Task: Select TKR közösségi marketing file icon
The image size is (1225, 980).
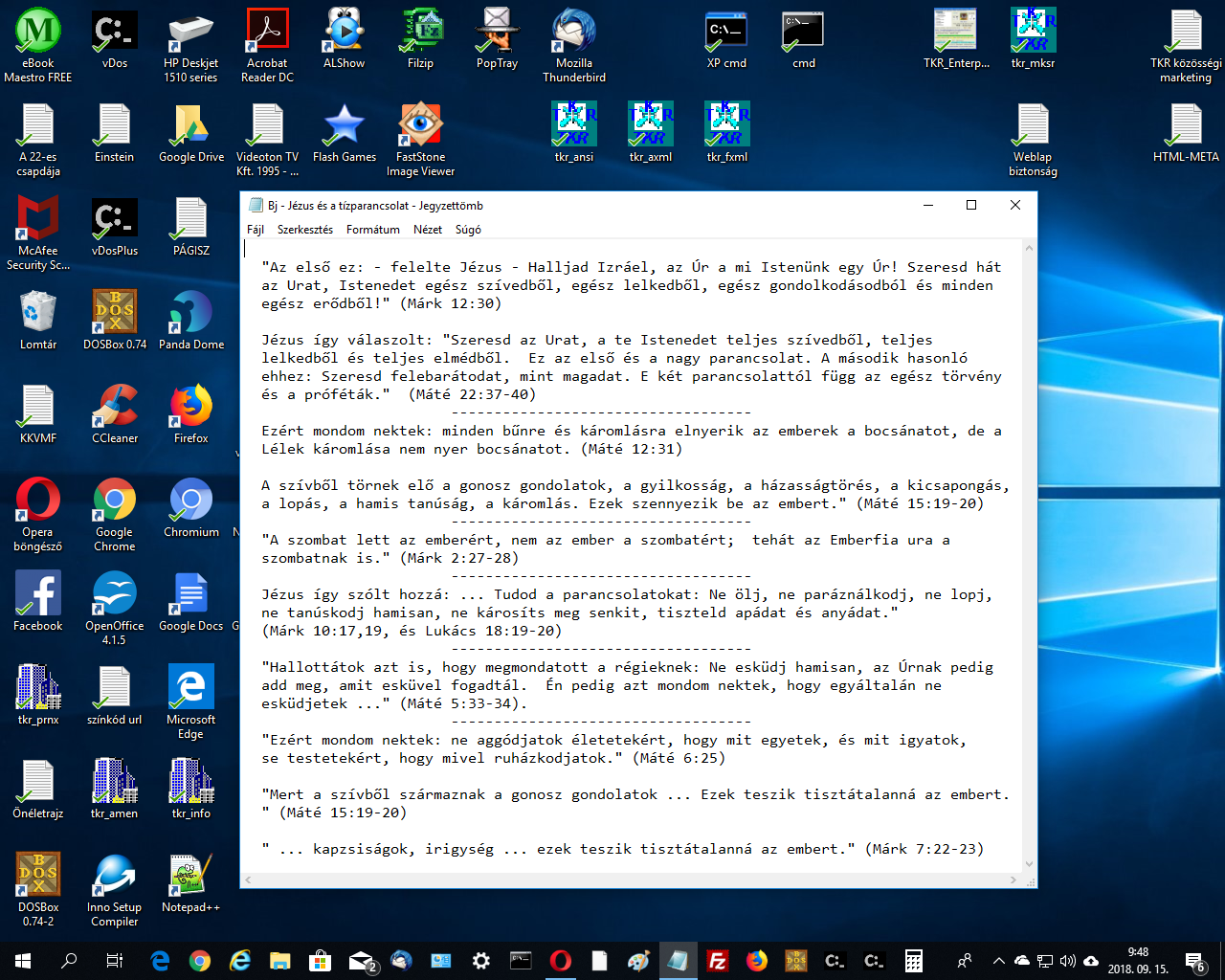Action: (1186, 46)
